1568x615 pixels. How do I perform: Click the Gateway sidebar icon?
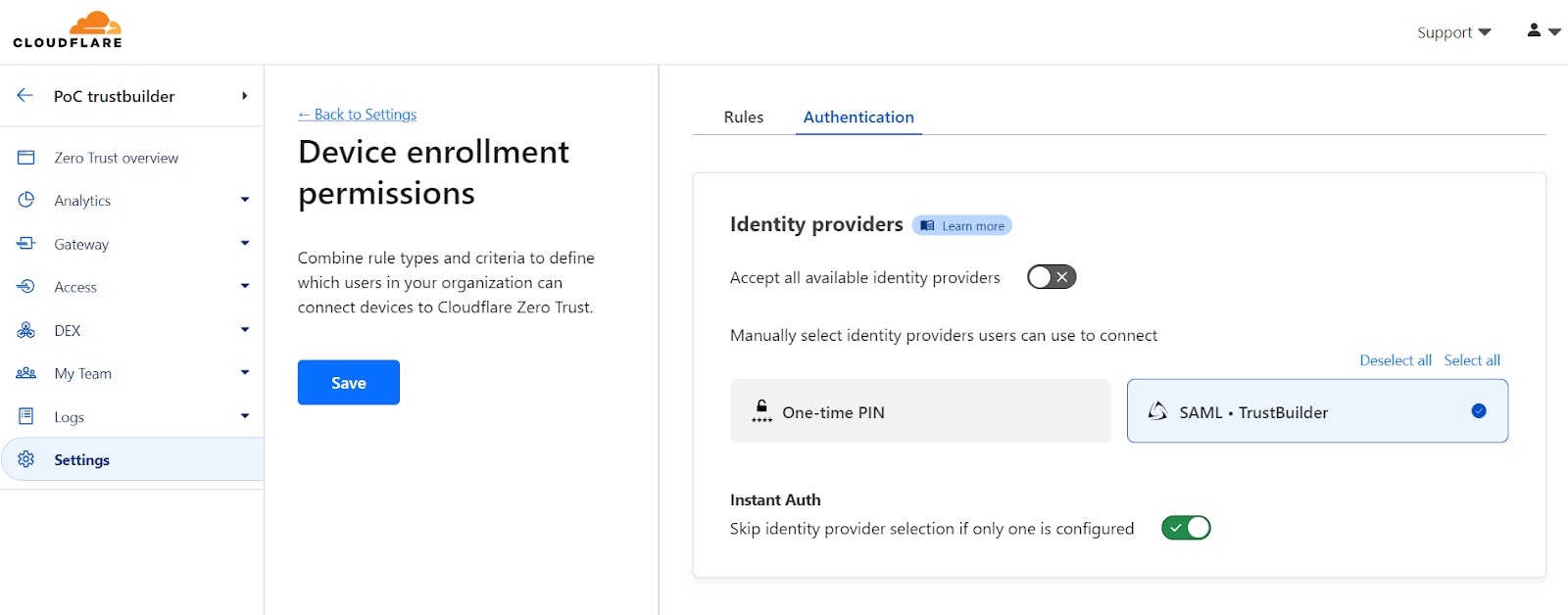tap(26, 244)
